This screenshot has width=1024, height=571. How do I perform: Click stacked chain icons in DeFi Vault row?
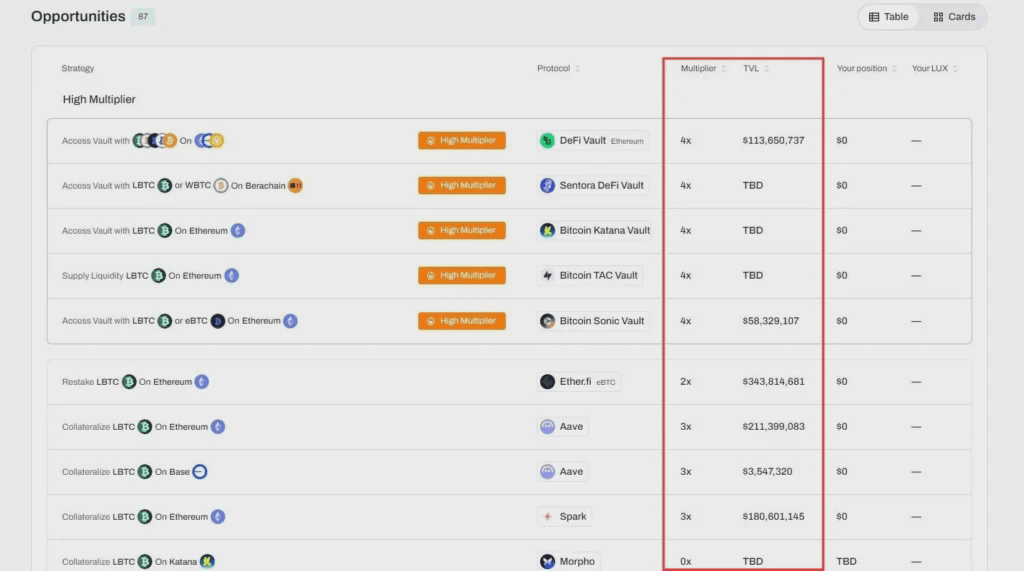coord(209,140)
